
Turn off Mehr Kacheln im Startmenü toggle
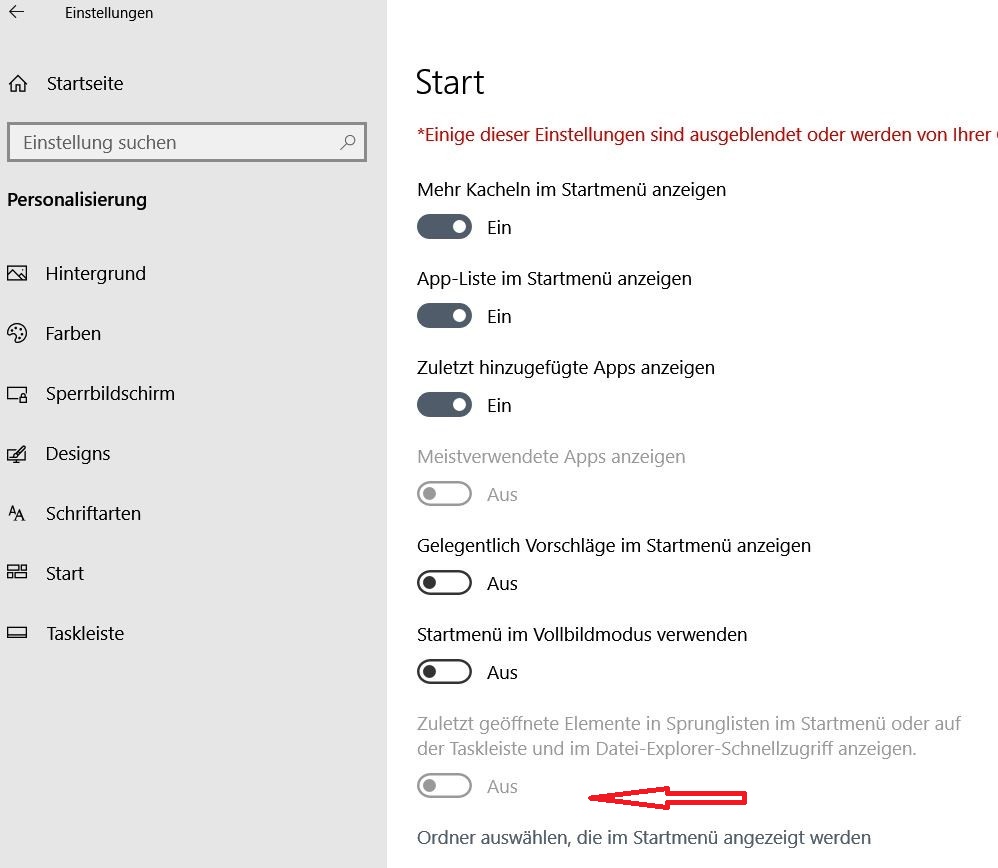coord(444,227)
